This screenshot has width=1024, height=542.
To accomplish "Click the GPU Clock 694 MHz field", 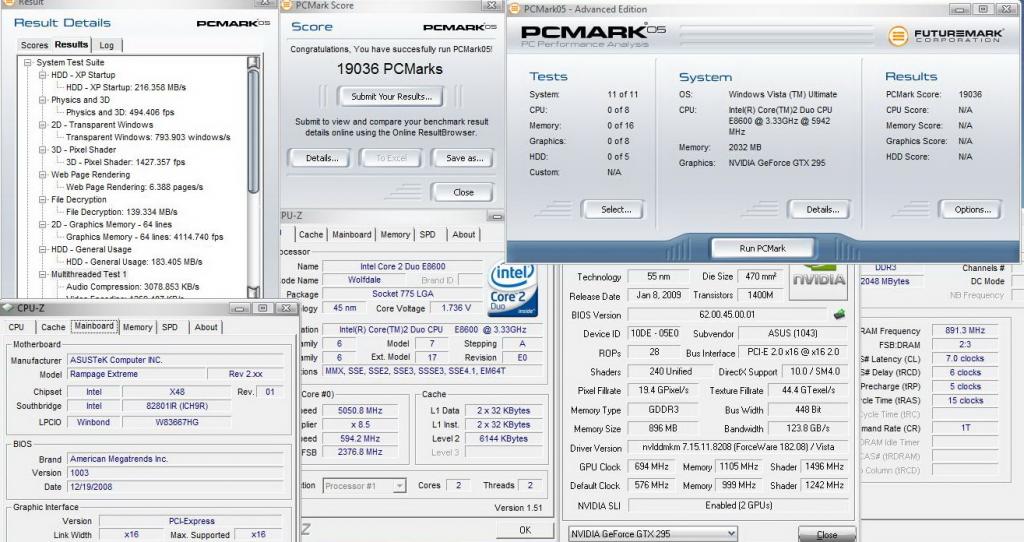I will (x=651, y=467).
